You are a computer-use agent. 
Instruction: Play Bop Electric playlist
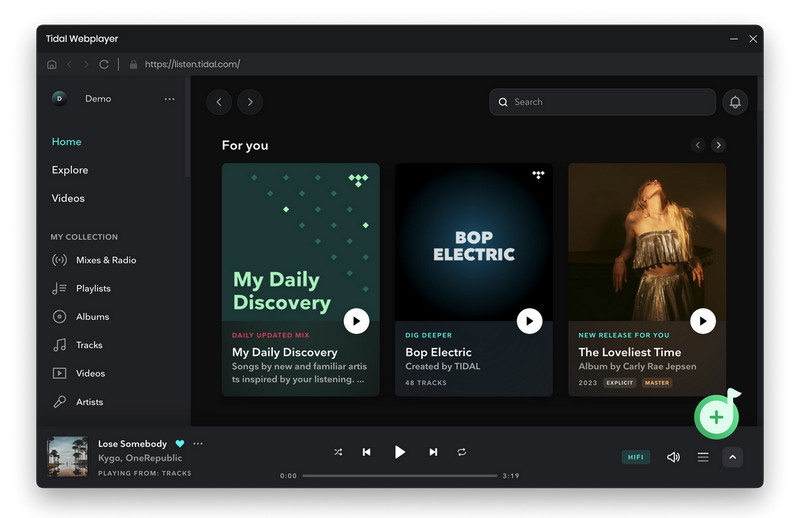[x=529, y=321]
